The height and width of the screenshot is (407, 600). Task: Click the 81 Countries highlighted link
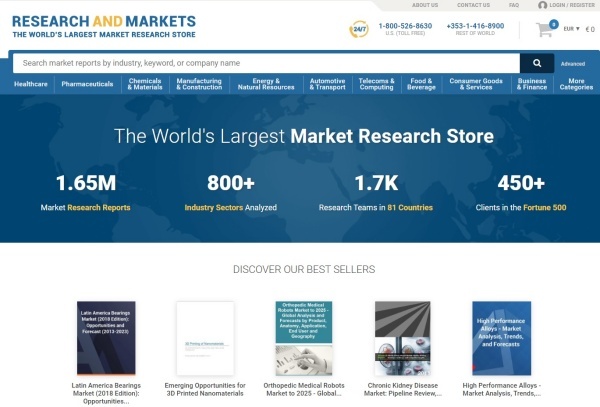point(410,208)
